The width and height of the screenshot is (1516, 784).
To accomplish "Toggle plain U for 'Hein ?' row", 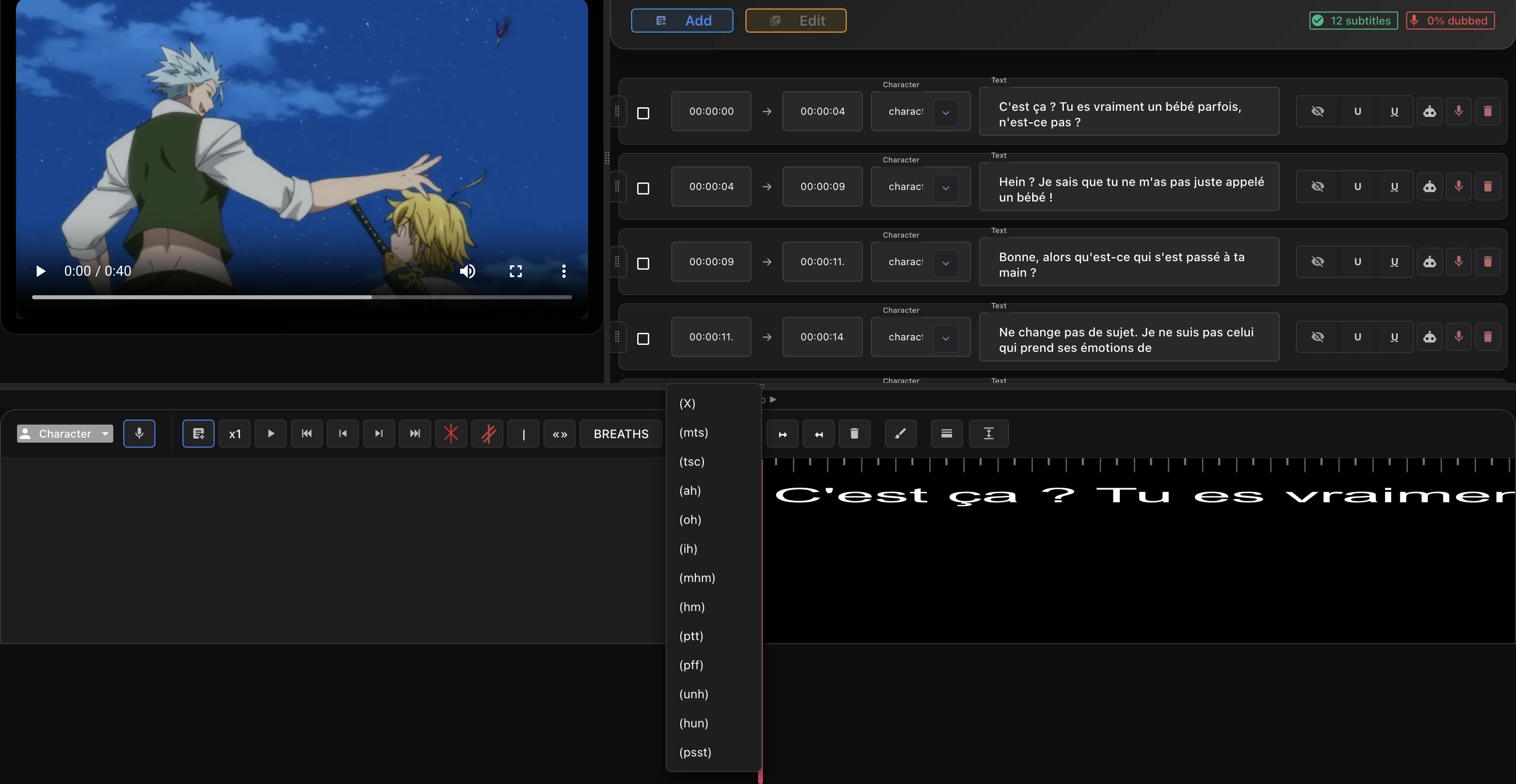I will click(1358, 186).
